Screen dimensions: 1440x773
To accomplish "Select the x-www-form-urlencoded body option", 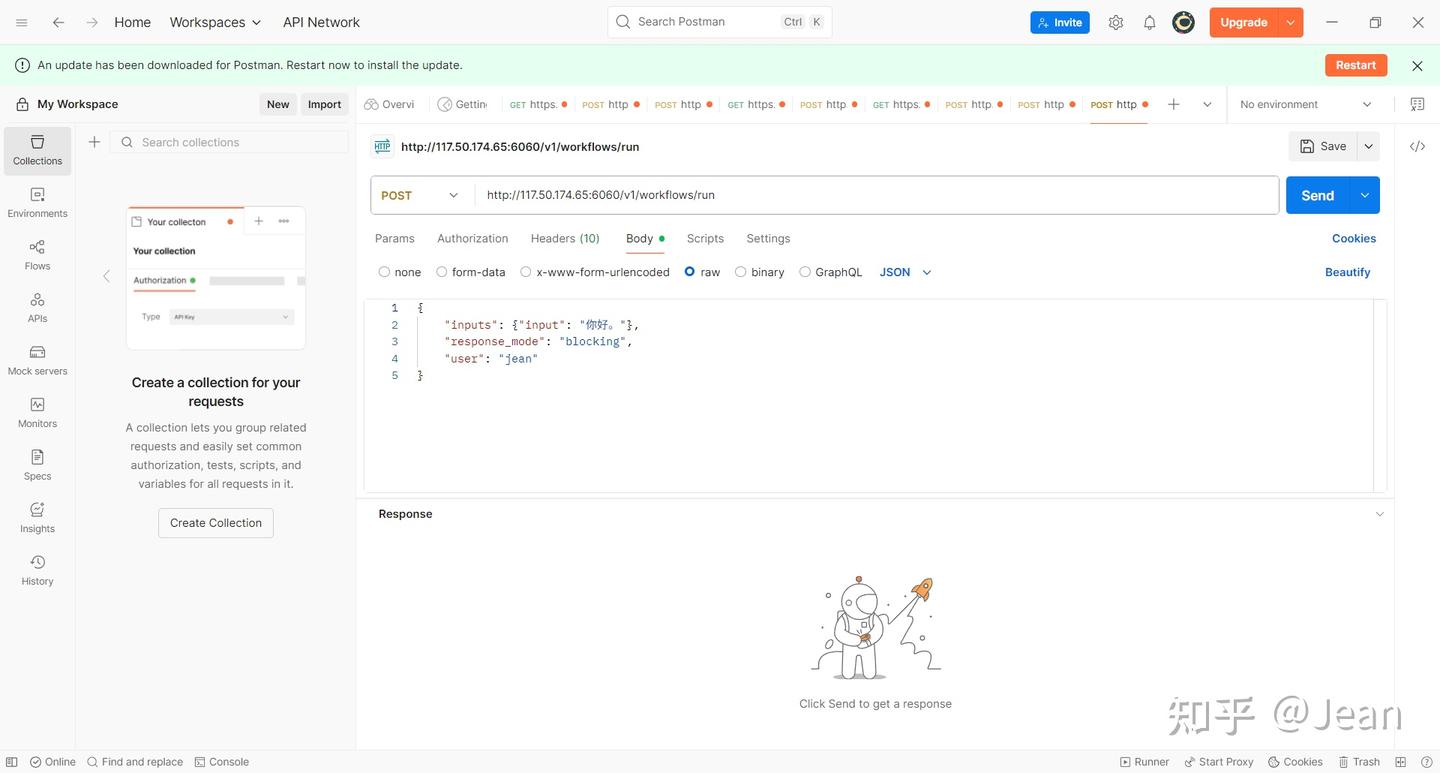I will point(526,271).
